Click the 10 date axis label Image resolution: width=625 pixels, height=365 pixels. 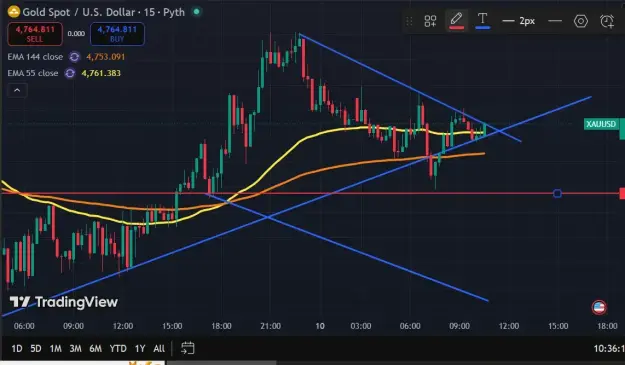[320, 326]
